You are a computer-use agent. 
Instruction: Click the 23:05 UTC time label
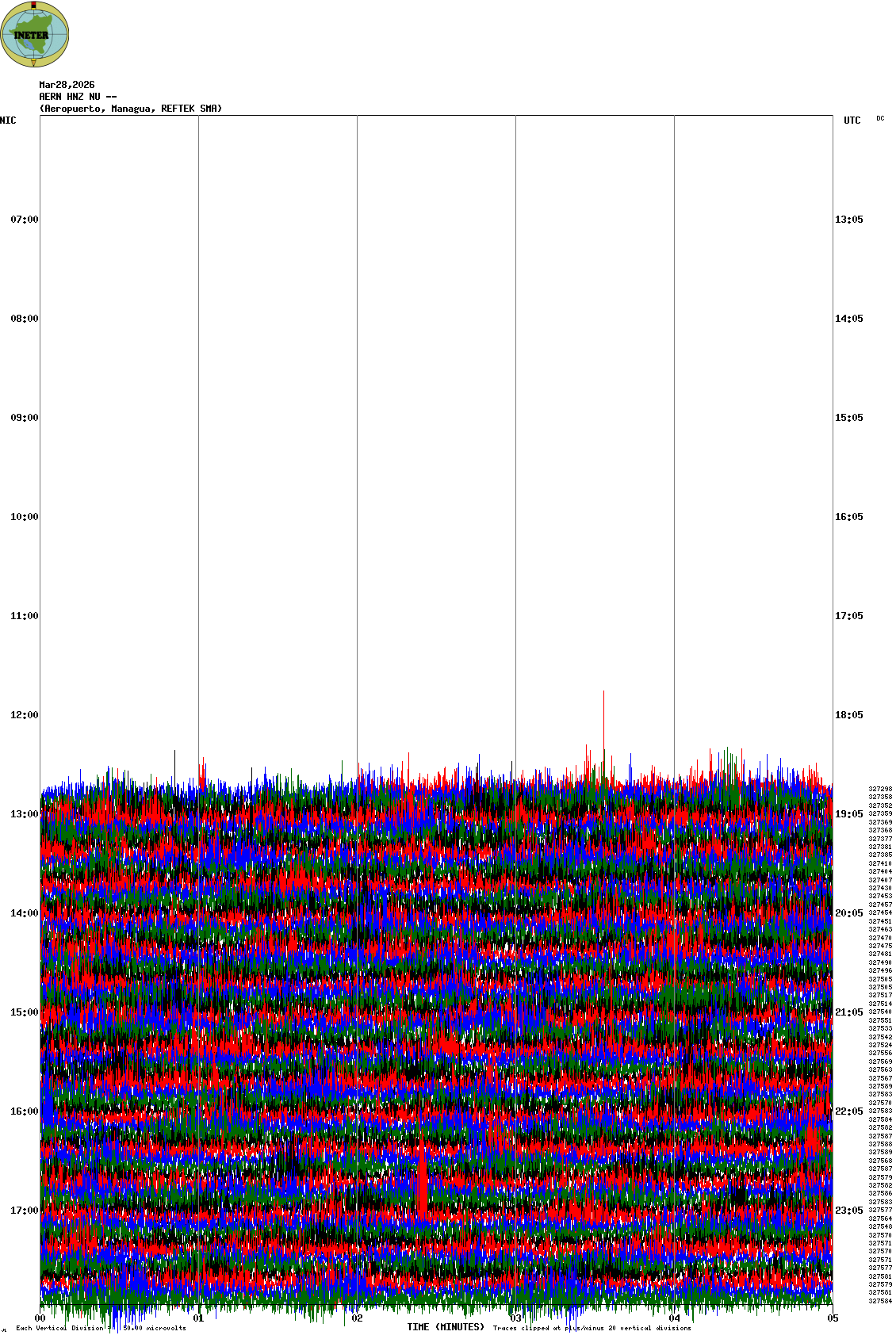pyautogui.click(x=848, y=1211)
